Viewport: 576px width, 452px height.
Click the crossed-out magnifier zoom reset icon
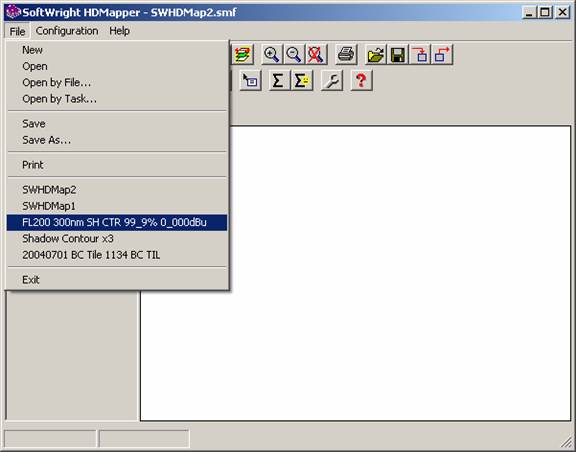click(x=316, y=55)
